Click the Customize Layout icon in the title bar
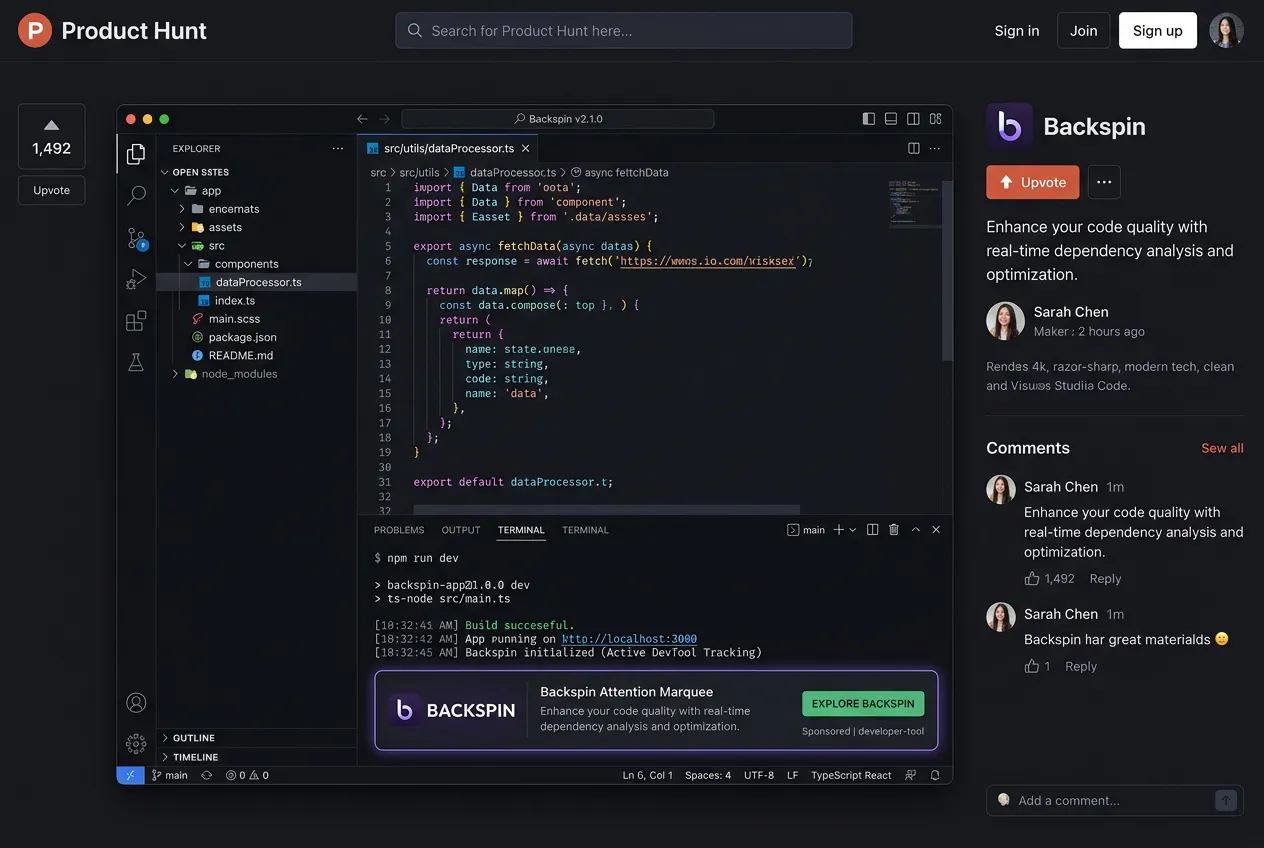The height and width of the screenshot is (848, 1264). pos(936,119)
